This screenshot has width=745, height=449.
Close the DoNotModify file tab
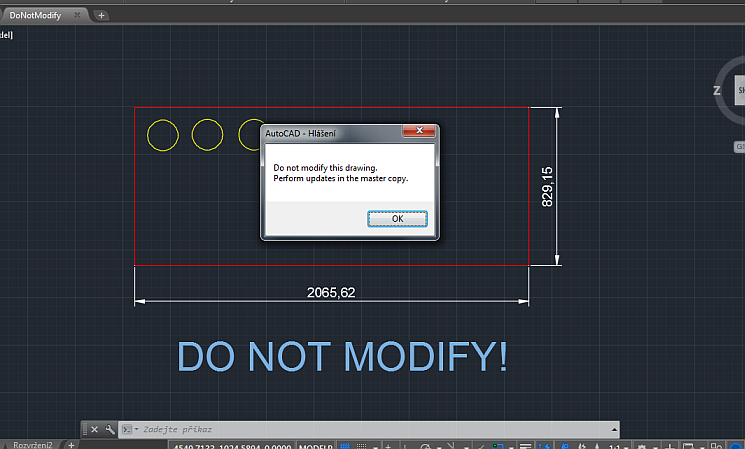pos(78,15)
